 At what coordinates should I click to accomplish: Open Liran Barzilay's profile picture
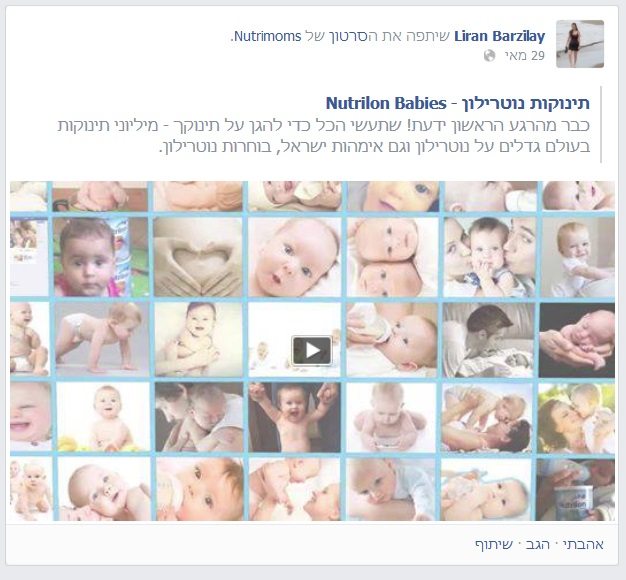580,44
